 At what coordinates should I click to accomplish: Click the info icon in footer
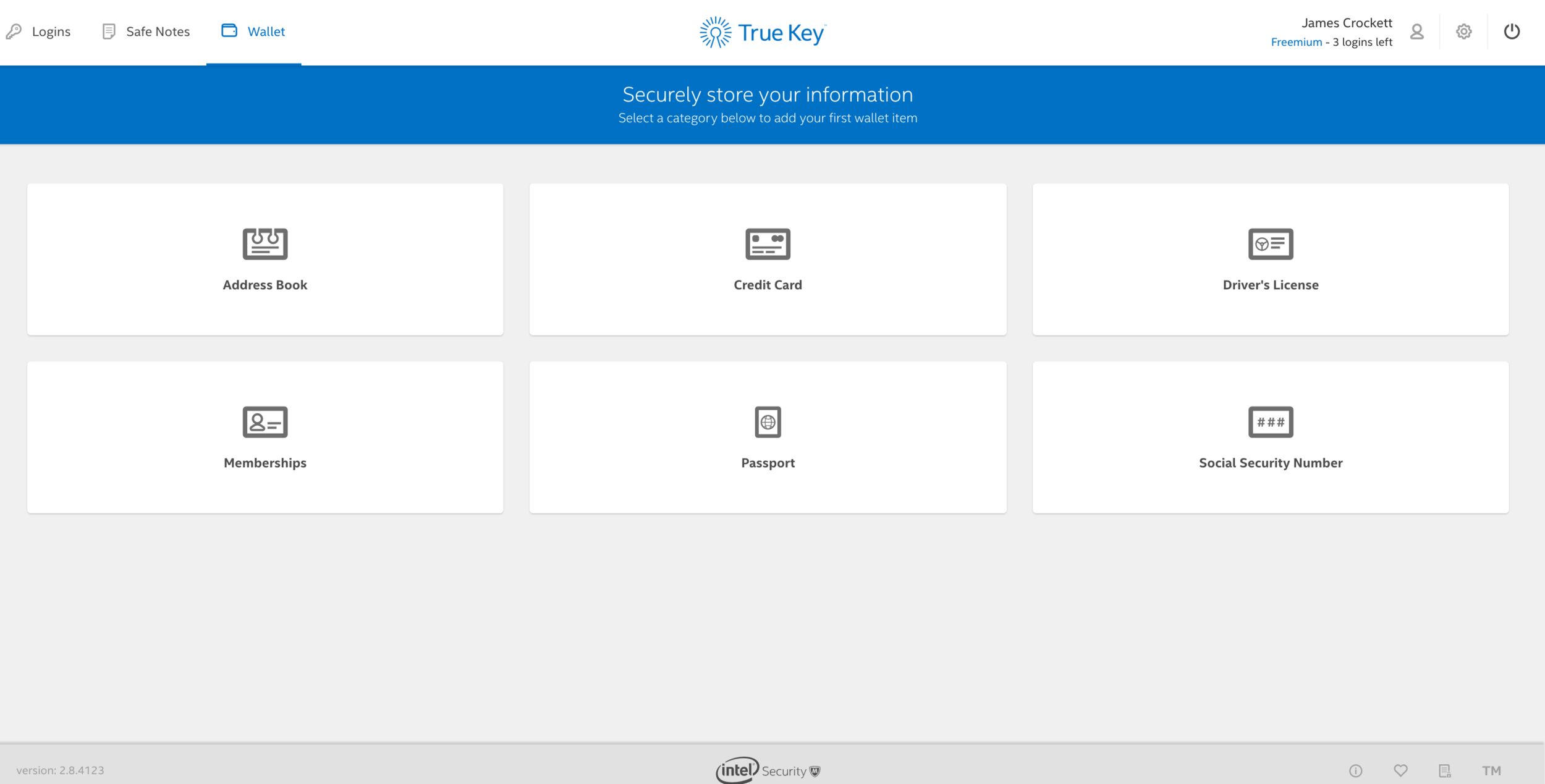click(1355, 770)
